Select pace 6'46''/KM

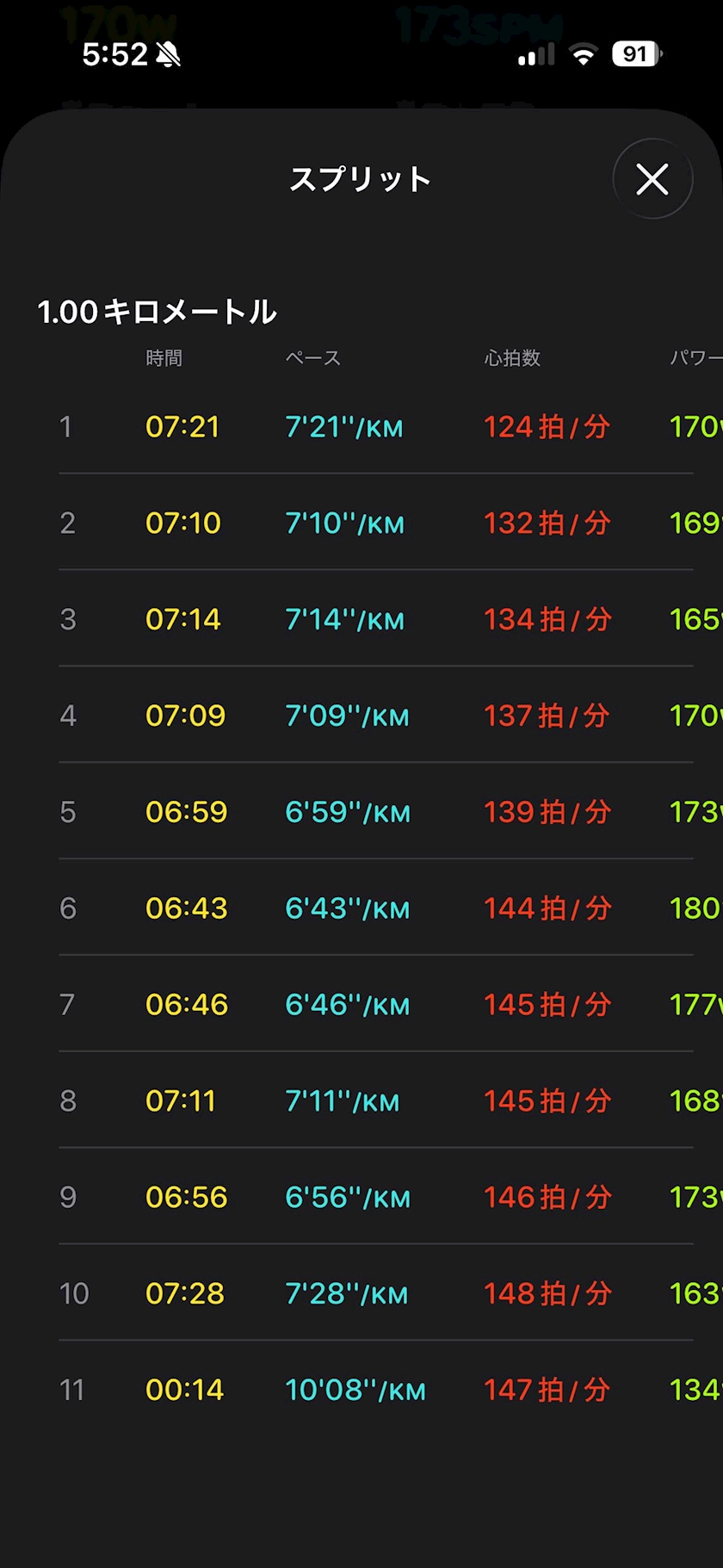[x=348, y=1006]
